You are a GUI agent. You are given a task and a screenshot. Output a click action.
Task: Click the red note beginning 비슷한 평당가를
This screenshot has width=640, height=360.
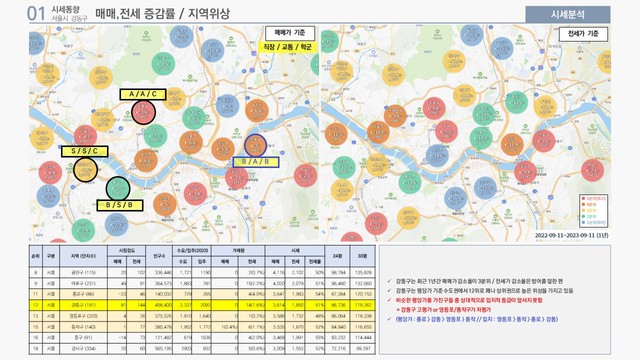tap(469, 300)
